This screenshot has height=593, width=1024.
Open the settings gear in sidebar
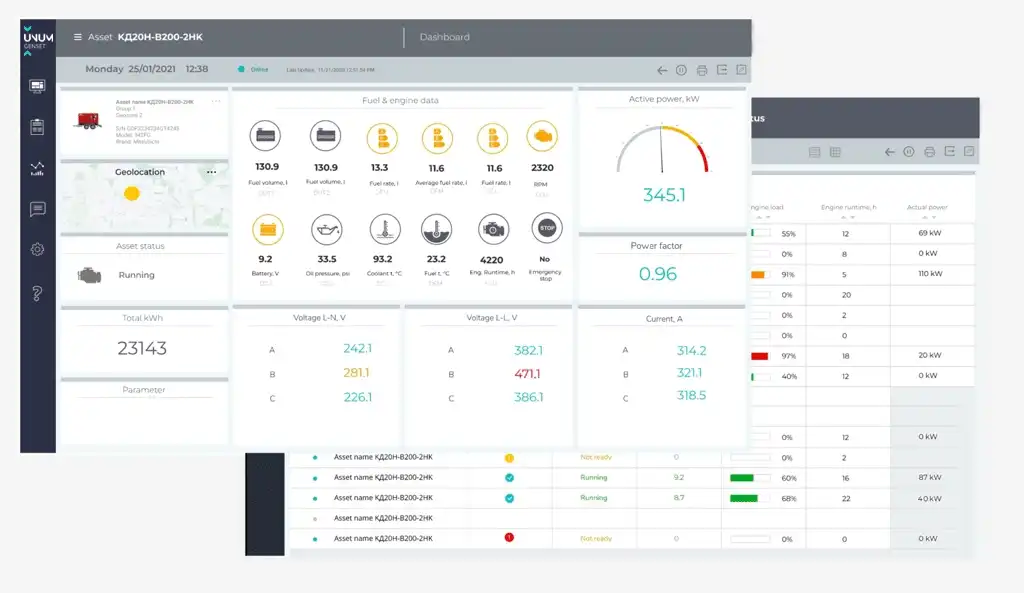click(x=38, y=249)
